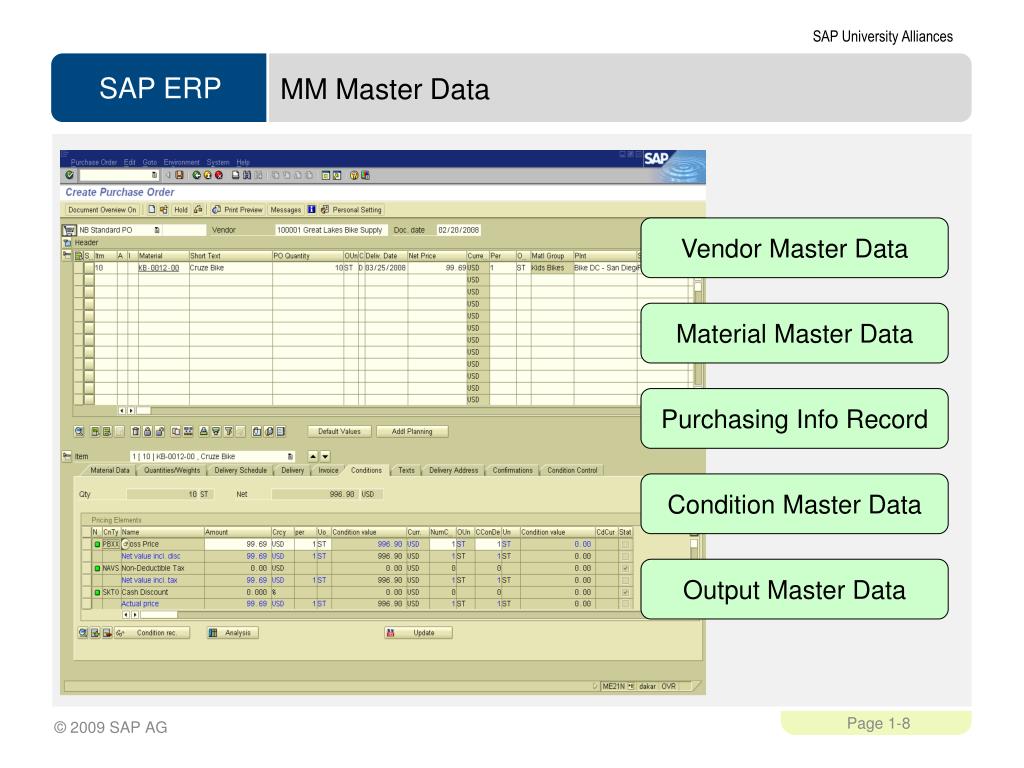1024x768 pixels.
Task: Click the KB-0012-00 material link
Action: pos(159,268)
